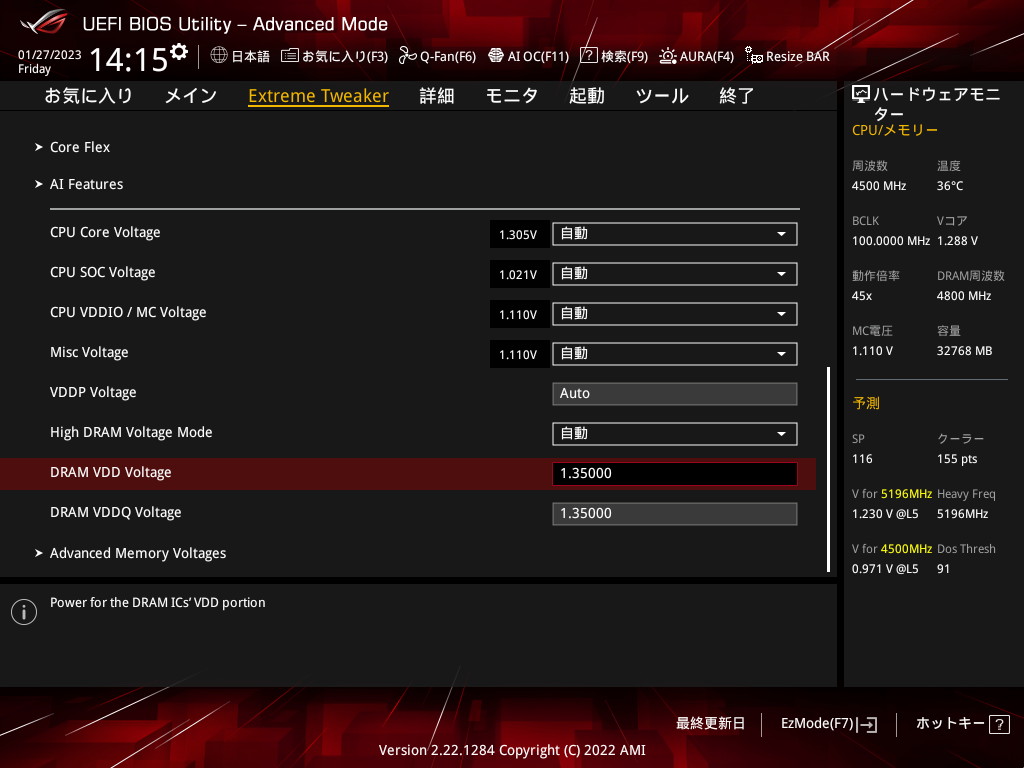The image size is (1024, 768).
Task: Open CPU Core Voltage dropdown
Action: [675, 234]
